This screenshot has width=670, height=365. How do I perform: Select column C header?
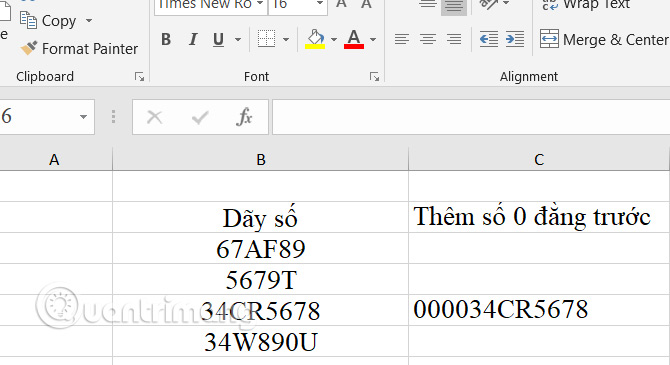(x=539, y=160)
